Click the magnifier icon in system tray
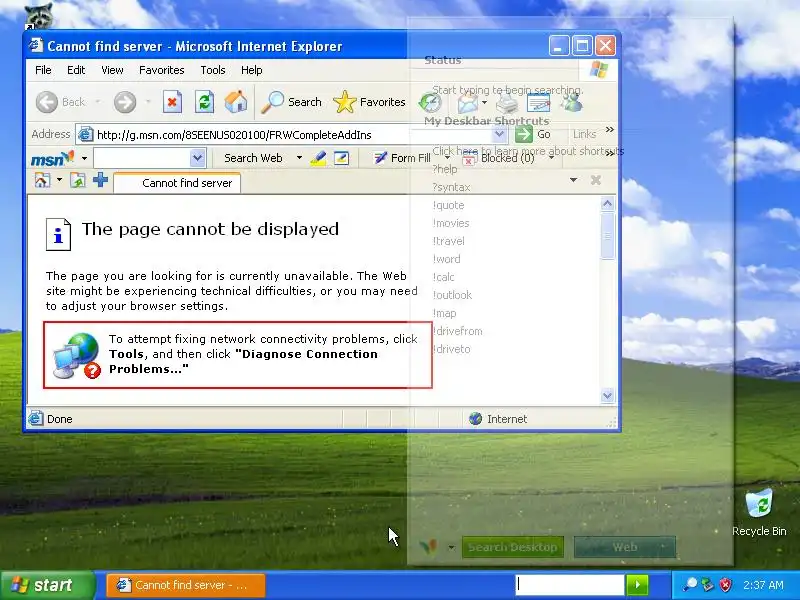This screenshot has height=600, width=800. pyautogui.click(x=690, y=585)
